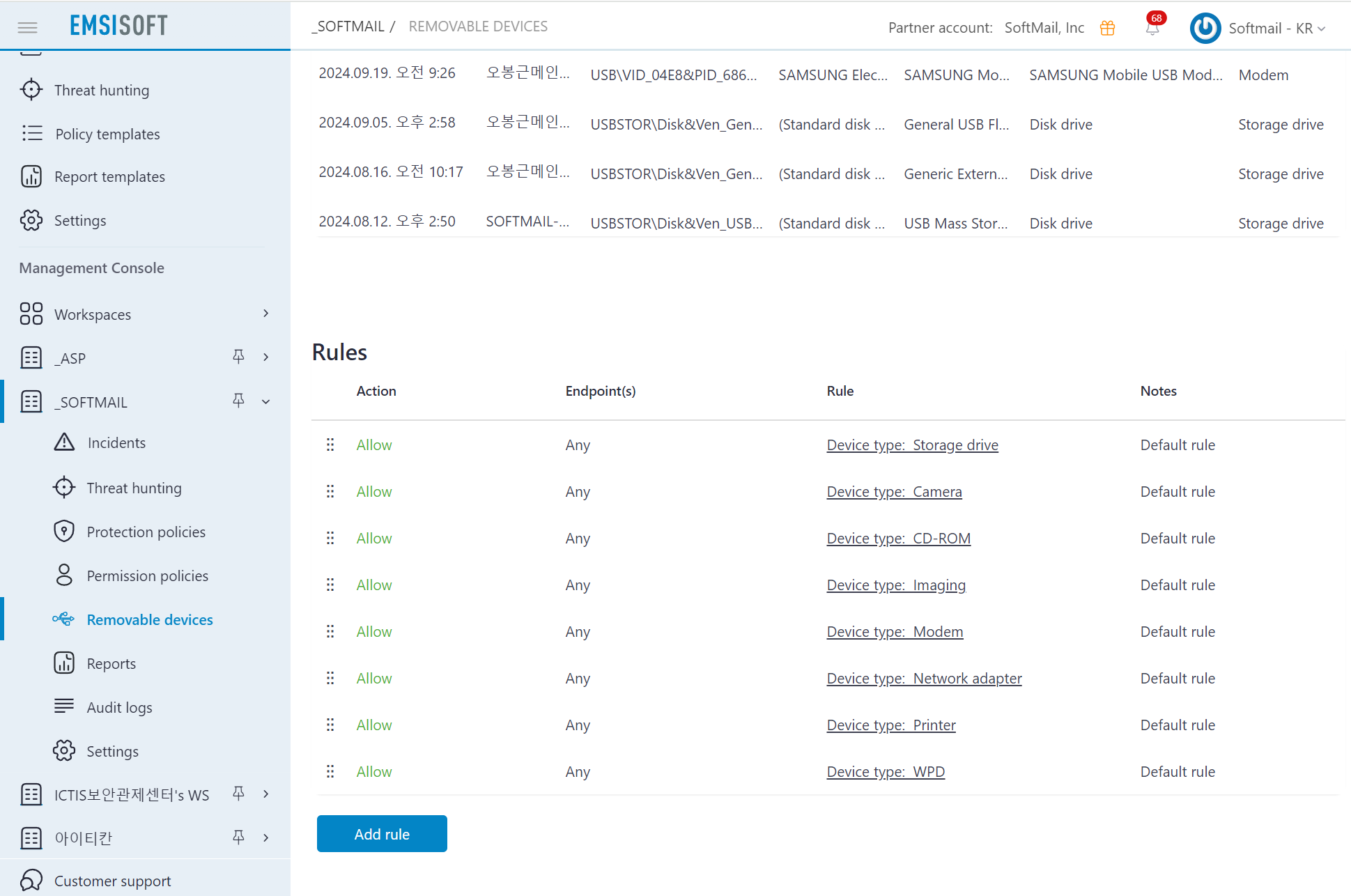Image resolution: width=1351 pixels, height=896 pixels.
Task: Unpin the _SOFTMAIL workspace
Action: 238,401
